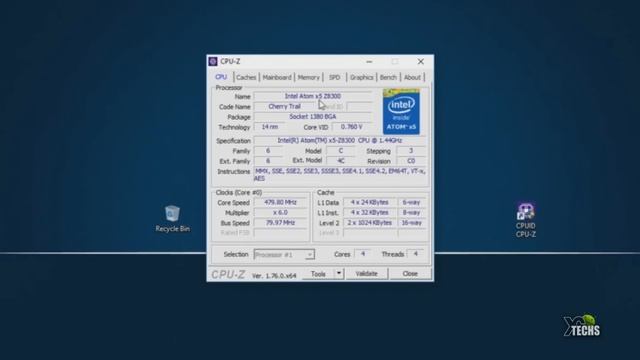Click the Level 2 value 2 x 1024 KBytes
Screen dimensions: 640x360
tap(369, 223)
